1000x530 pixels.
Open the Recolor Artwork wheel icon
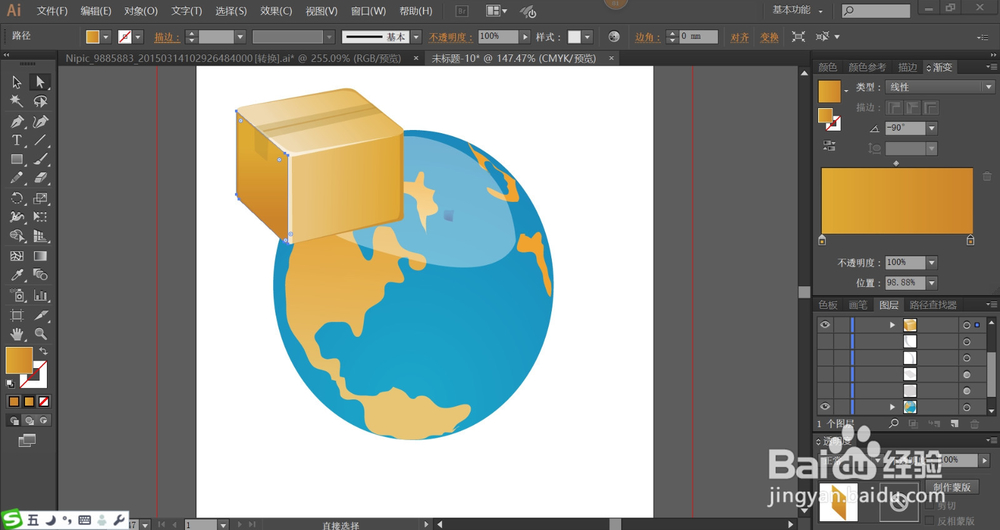click(x=614, y=36)
